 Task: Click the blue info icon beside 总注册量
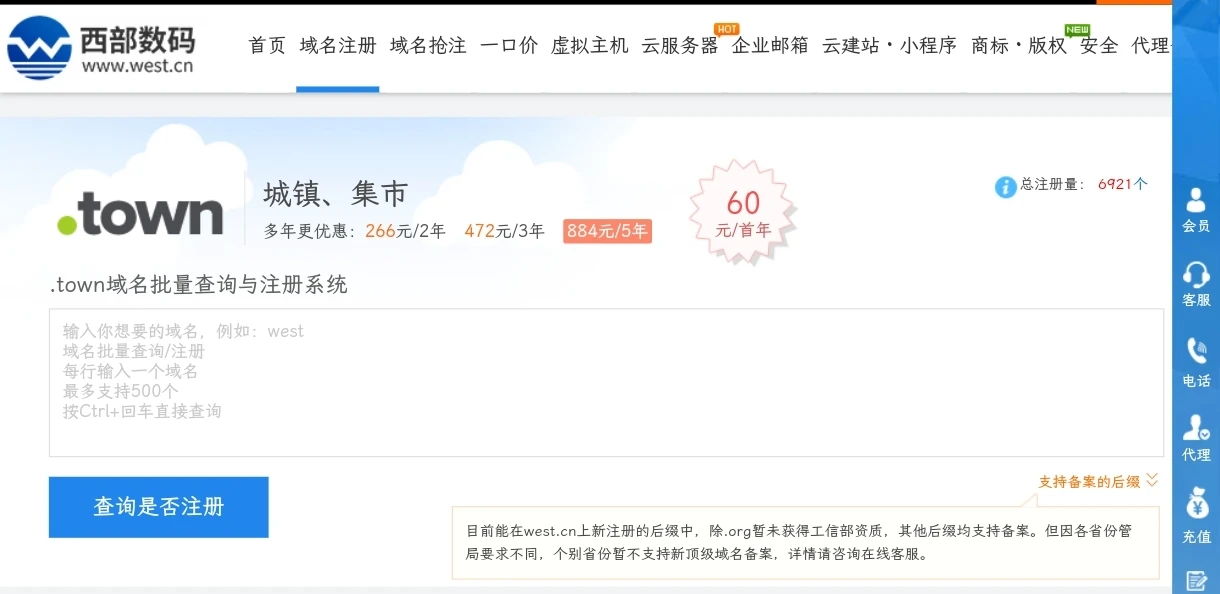pyautogui.click(x=1005, y=187)
